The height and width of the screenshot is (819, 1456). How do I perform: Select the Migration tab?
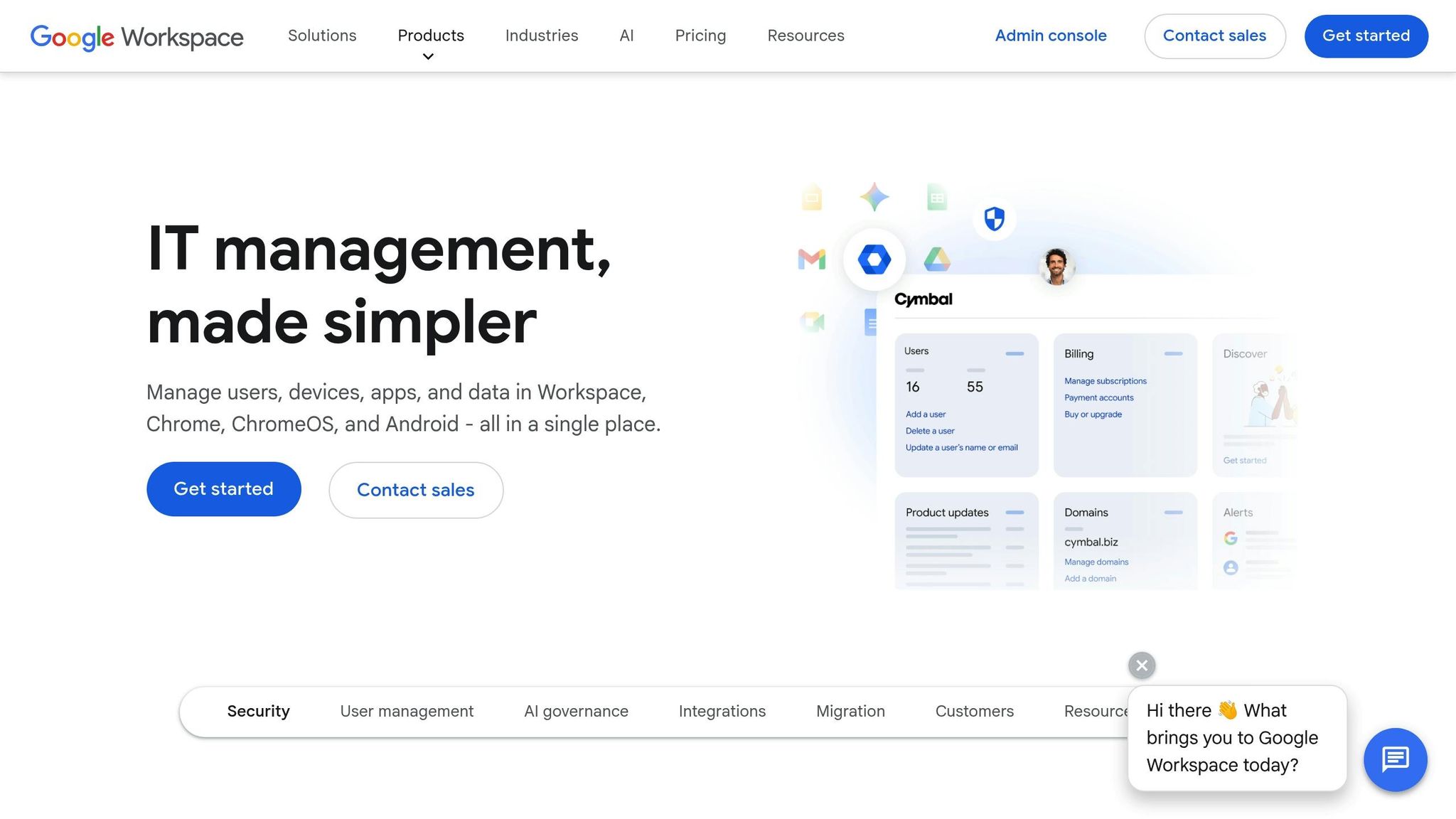click(850, 711)
